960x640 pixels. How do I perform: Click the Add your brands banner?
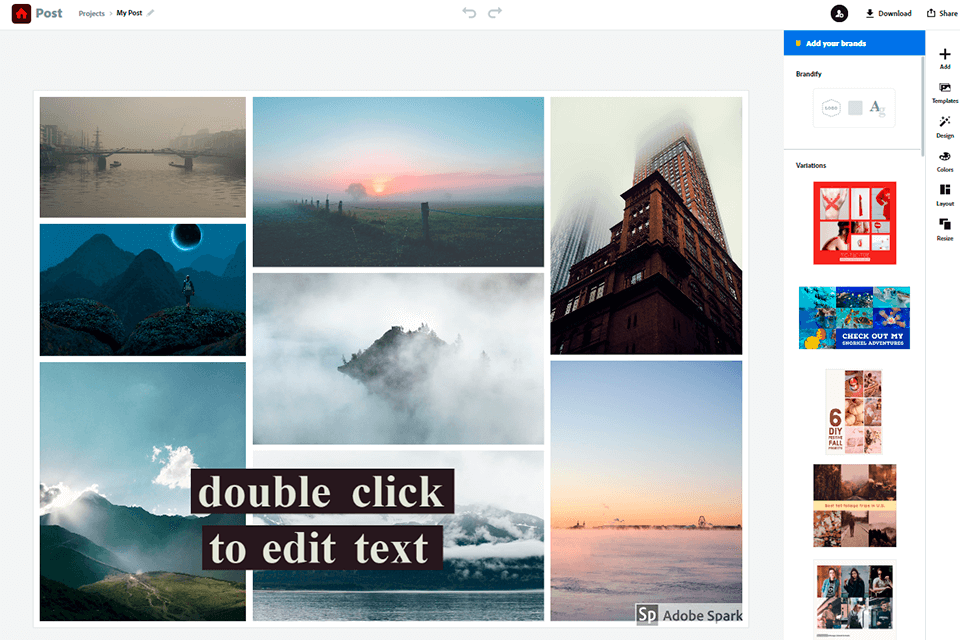point(854,43)
